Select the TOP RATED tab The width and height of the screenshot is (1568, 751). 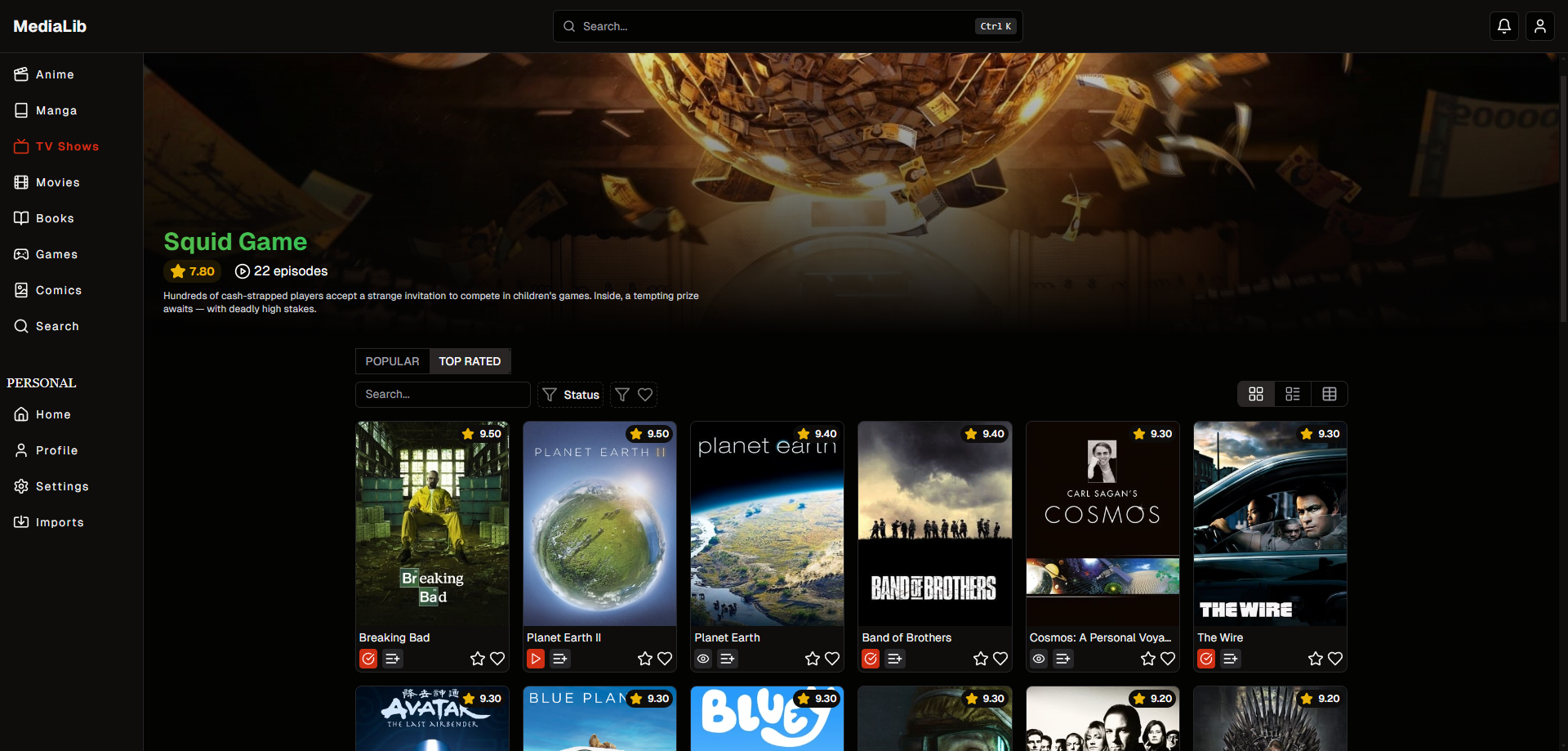click(470, 361)
